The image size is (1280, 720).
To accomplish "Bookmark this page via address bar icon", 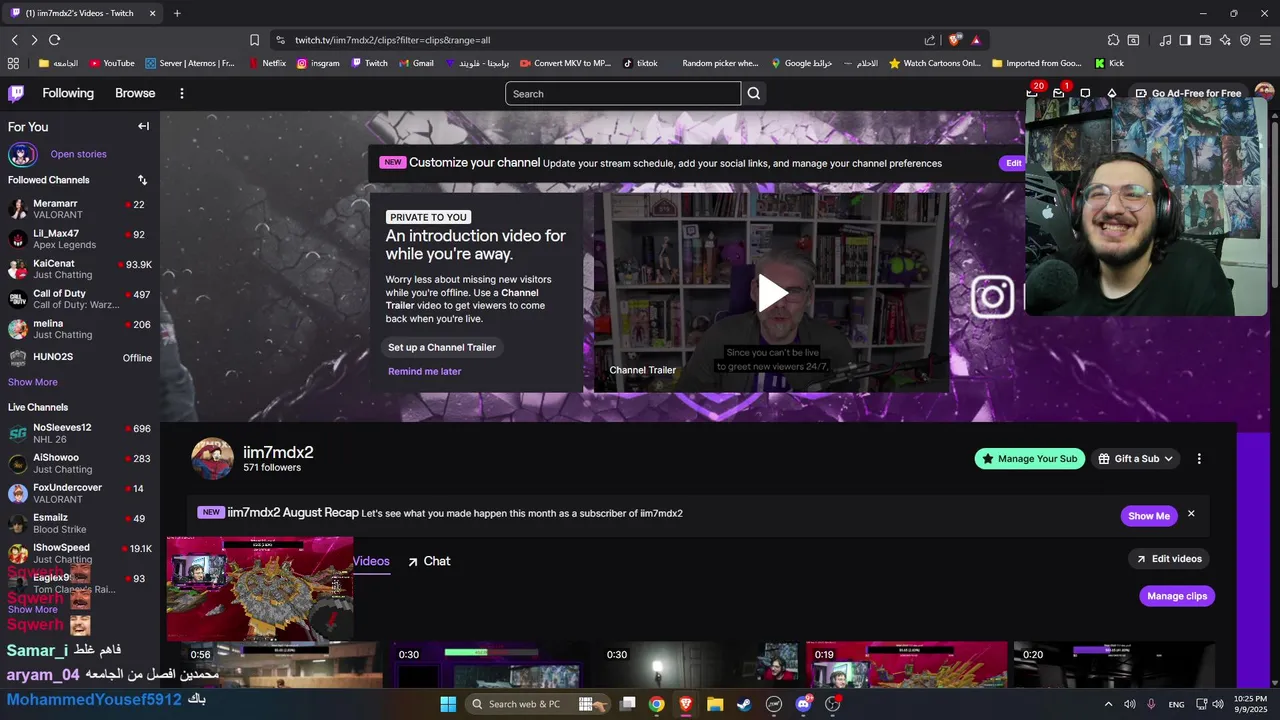I will tap(254, 40).
